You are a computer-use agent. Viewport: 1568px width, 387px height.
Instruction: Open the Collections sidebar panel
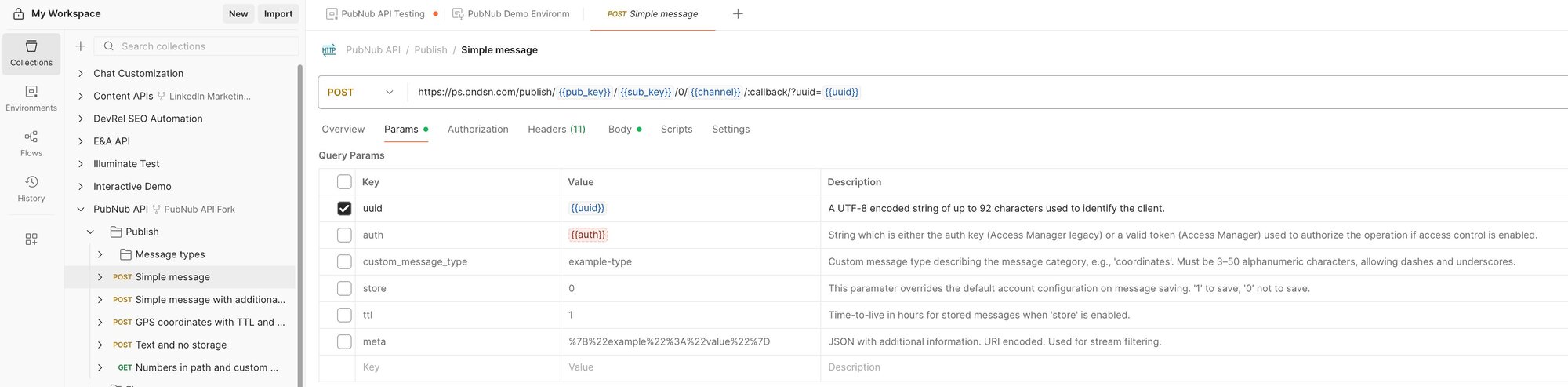pyautogui.click(x=31, y=53)
